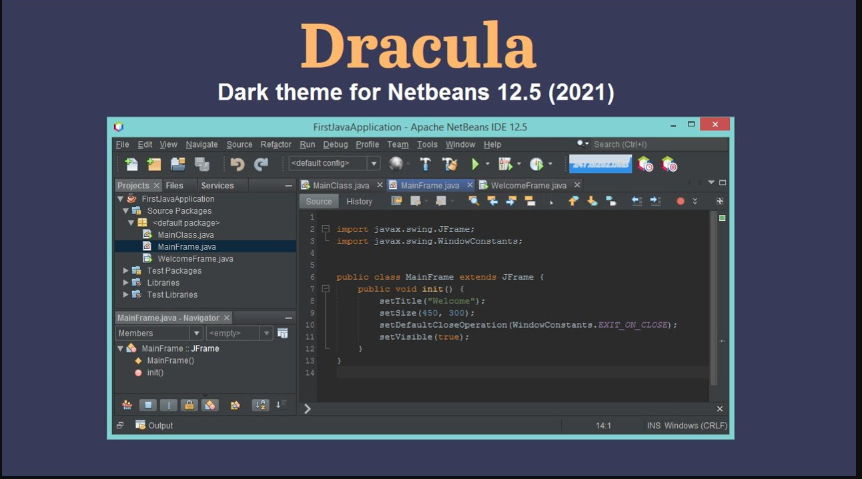Screen dimensions: 862x479
Task: Click the last NetBeans cube icon in toolbar
Action: (669, 164)
